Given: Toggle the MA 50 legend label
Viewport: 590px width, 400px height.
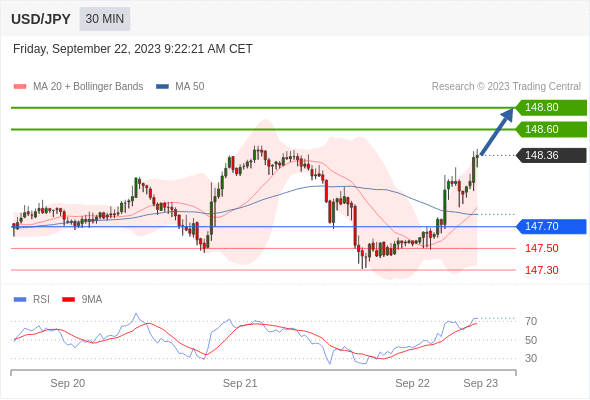Looking at the screenshot, I should 190,87.
